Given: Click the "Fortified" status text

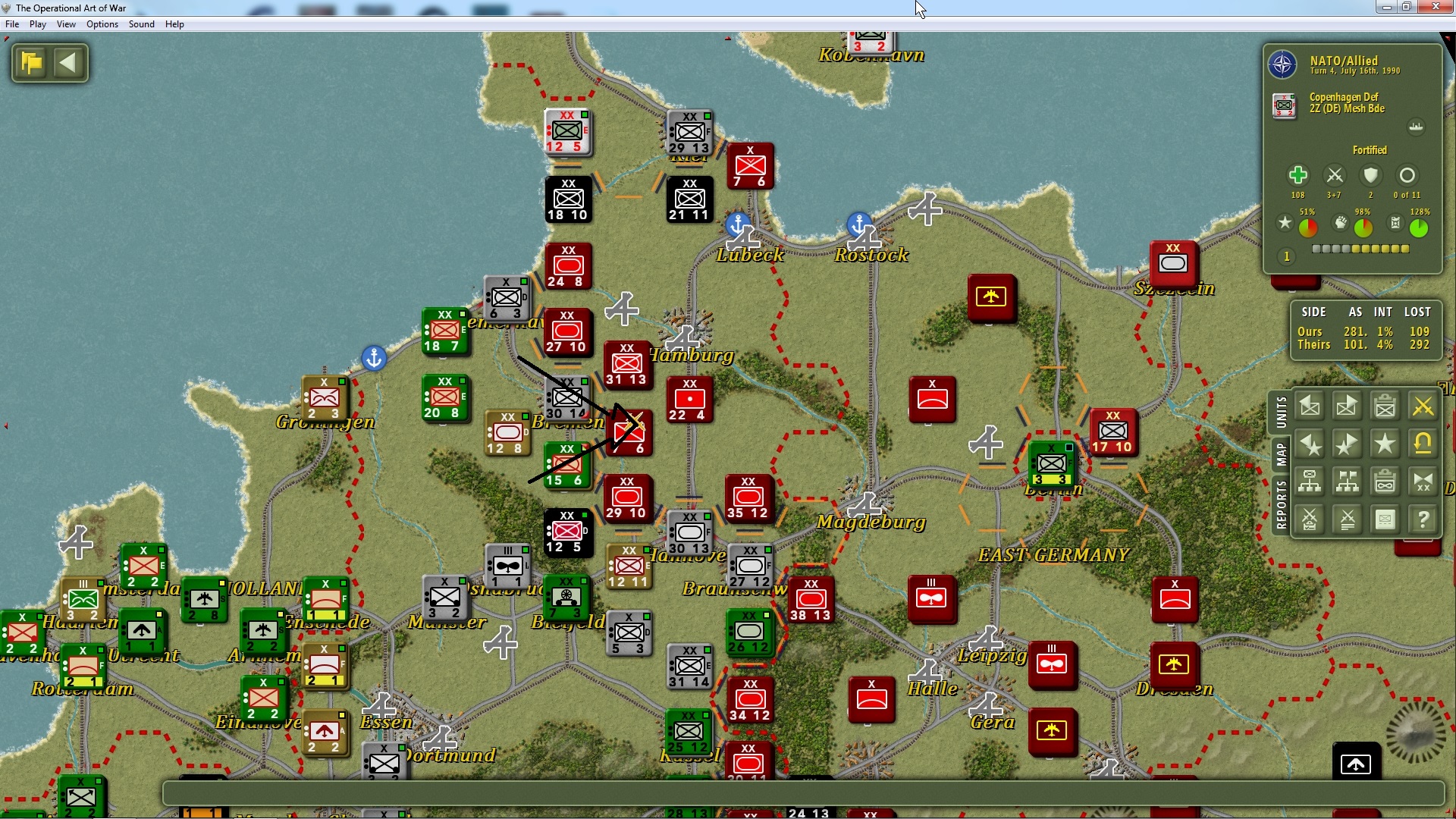Looking at the screenshot, I should 1370,150.
